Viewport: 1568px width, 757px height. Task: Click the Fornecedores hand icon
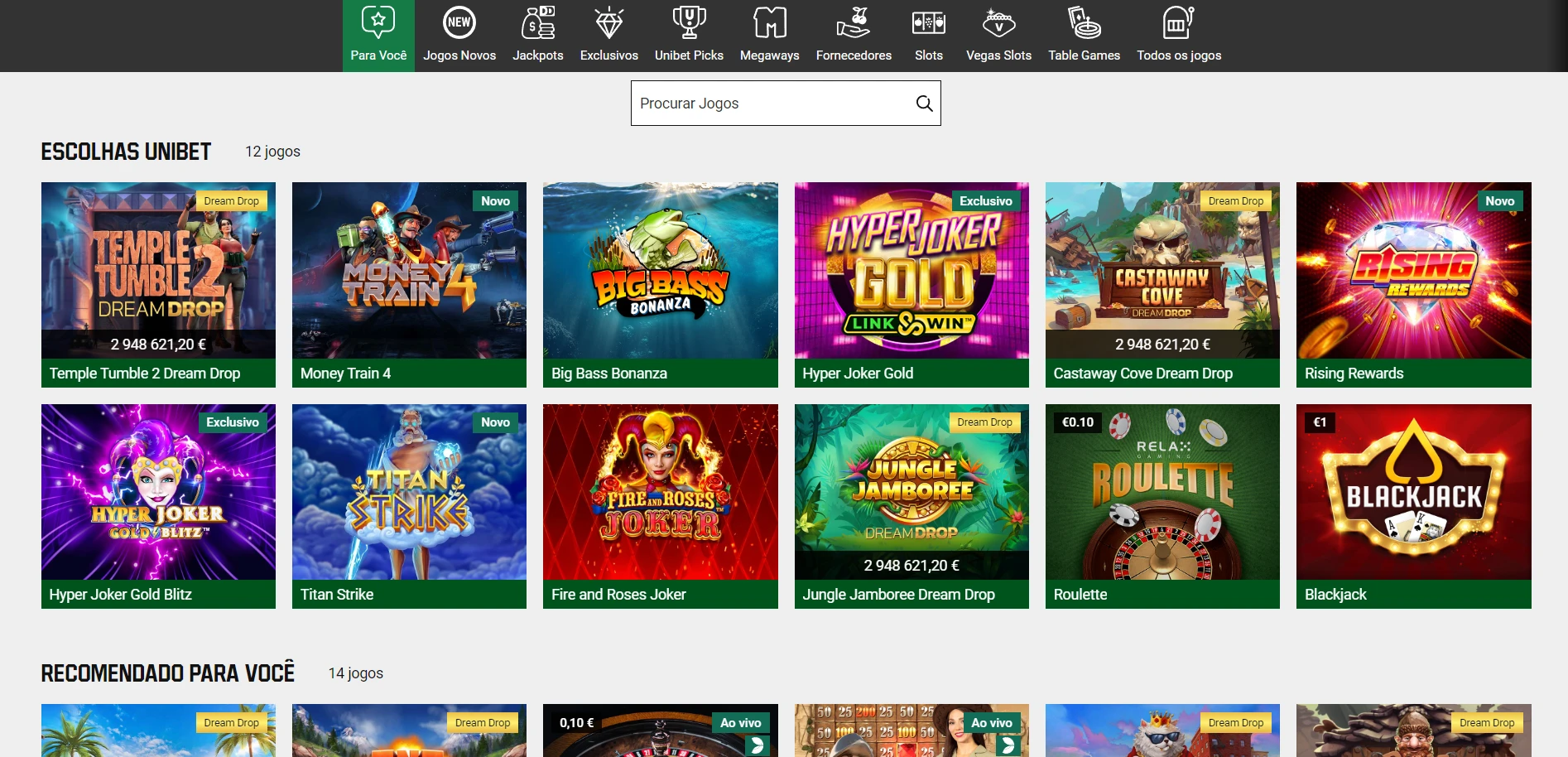pos(854,22)
